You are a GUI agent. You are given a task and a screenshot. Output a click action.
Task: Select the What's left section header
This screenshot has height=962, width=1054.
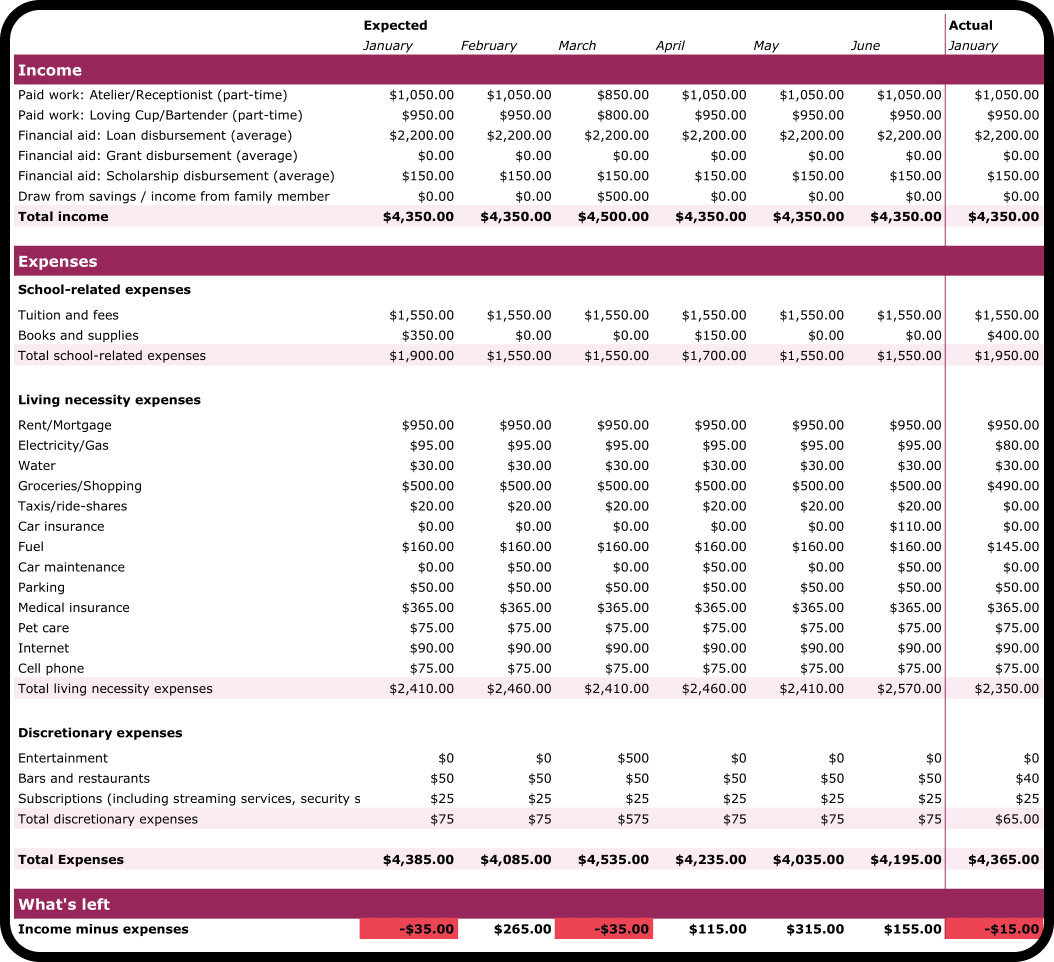64,904
